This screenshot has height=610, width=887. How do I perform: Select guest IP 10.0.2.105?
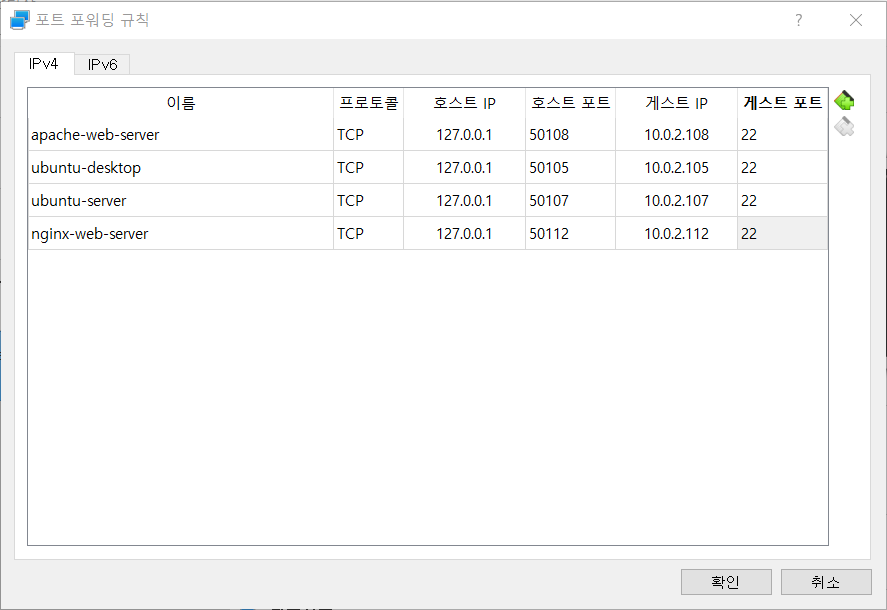tap(677, 167)
